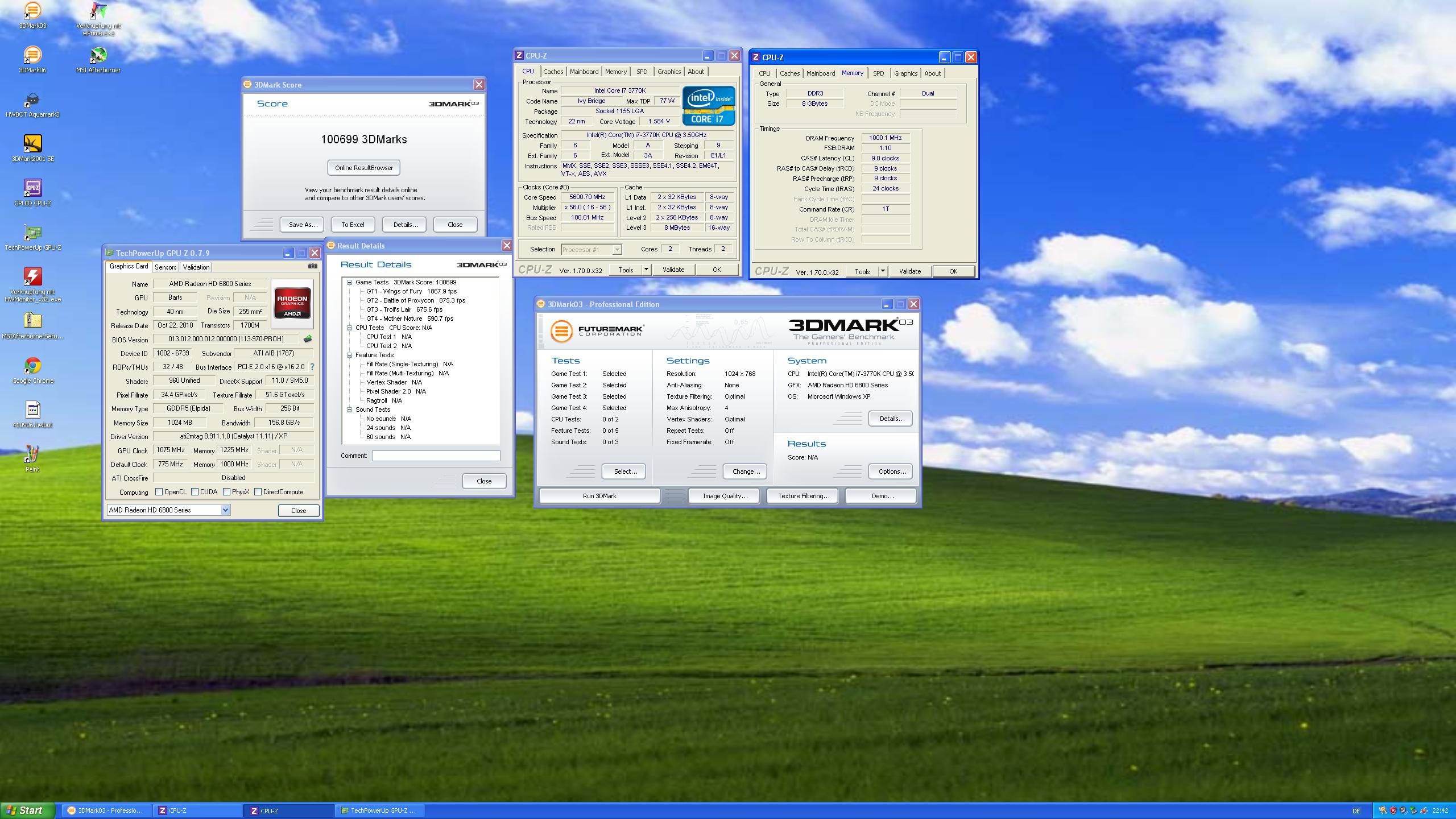Click the taskbar clock showing 22:42

[1440, 811]
